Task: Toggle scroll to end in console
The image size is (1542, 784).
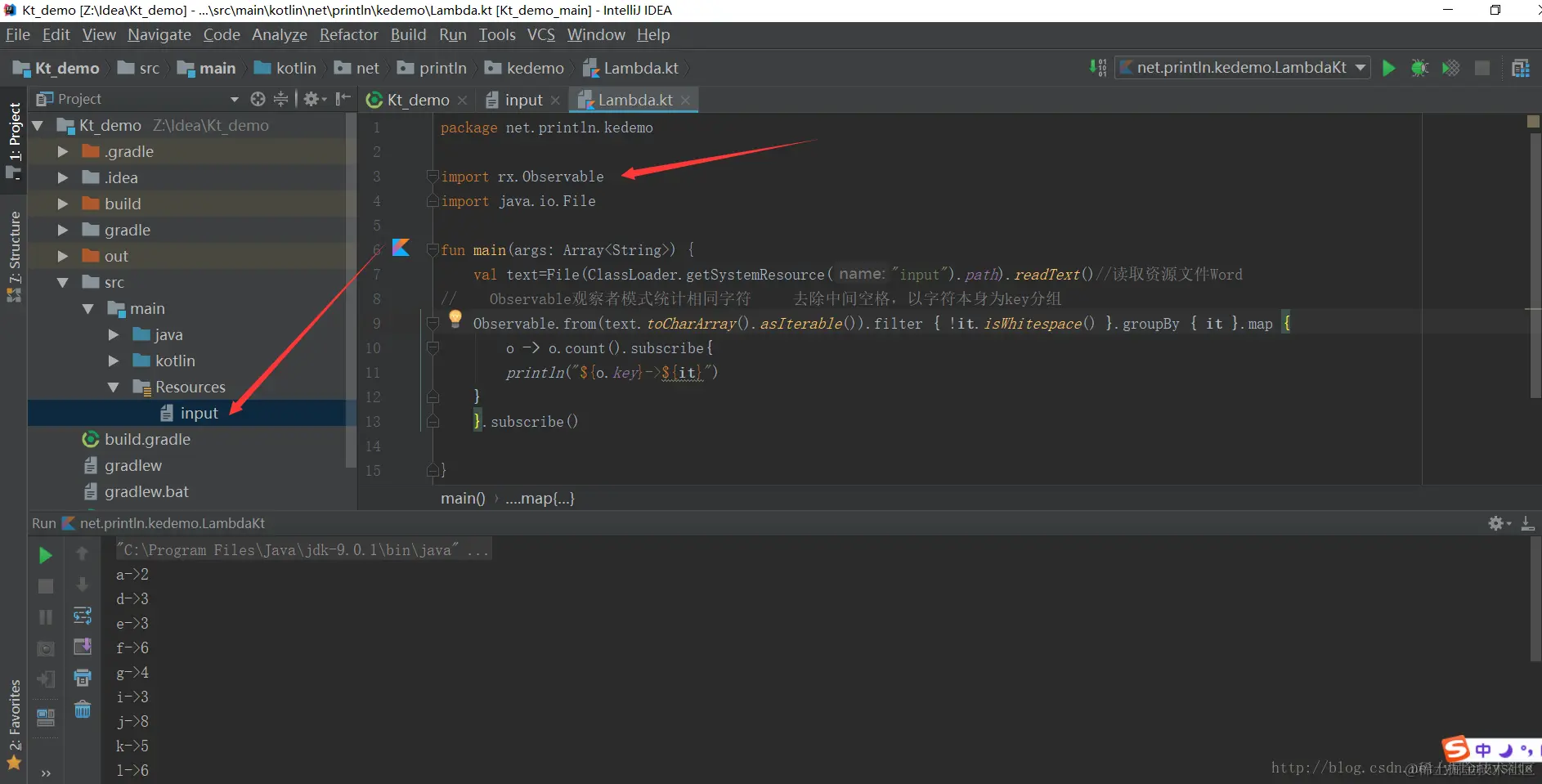Action: 83,647
